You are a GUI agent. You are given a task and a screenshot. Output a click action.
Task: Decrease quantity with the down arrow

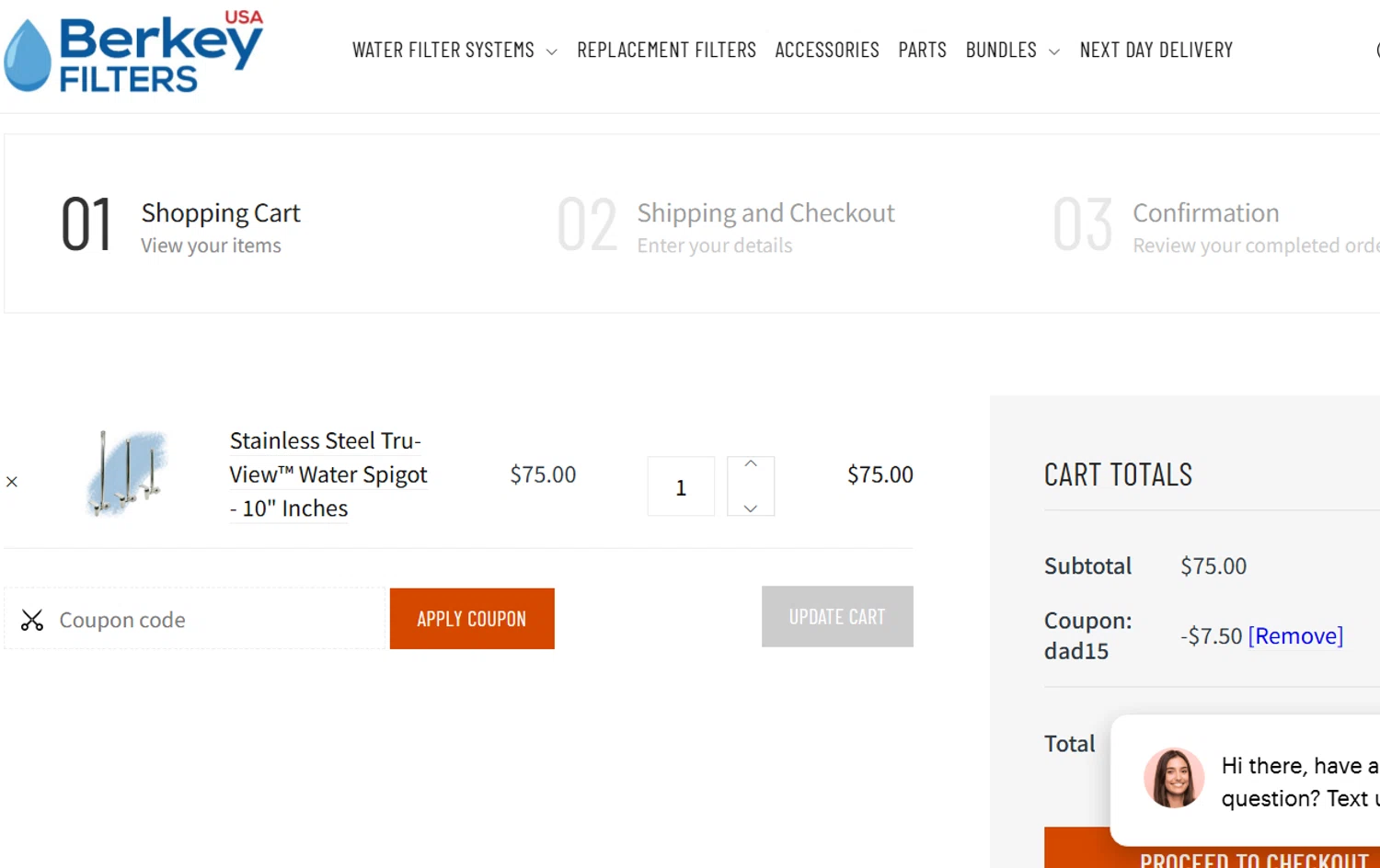[x=751, y=508]
